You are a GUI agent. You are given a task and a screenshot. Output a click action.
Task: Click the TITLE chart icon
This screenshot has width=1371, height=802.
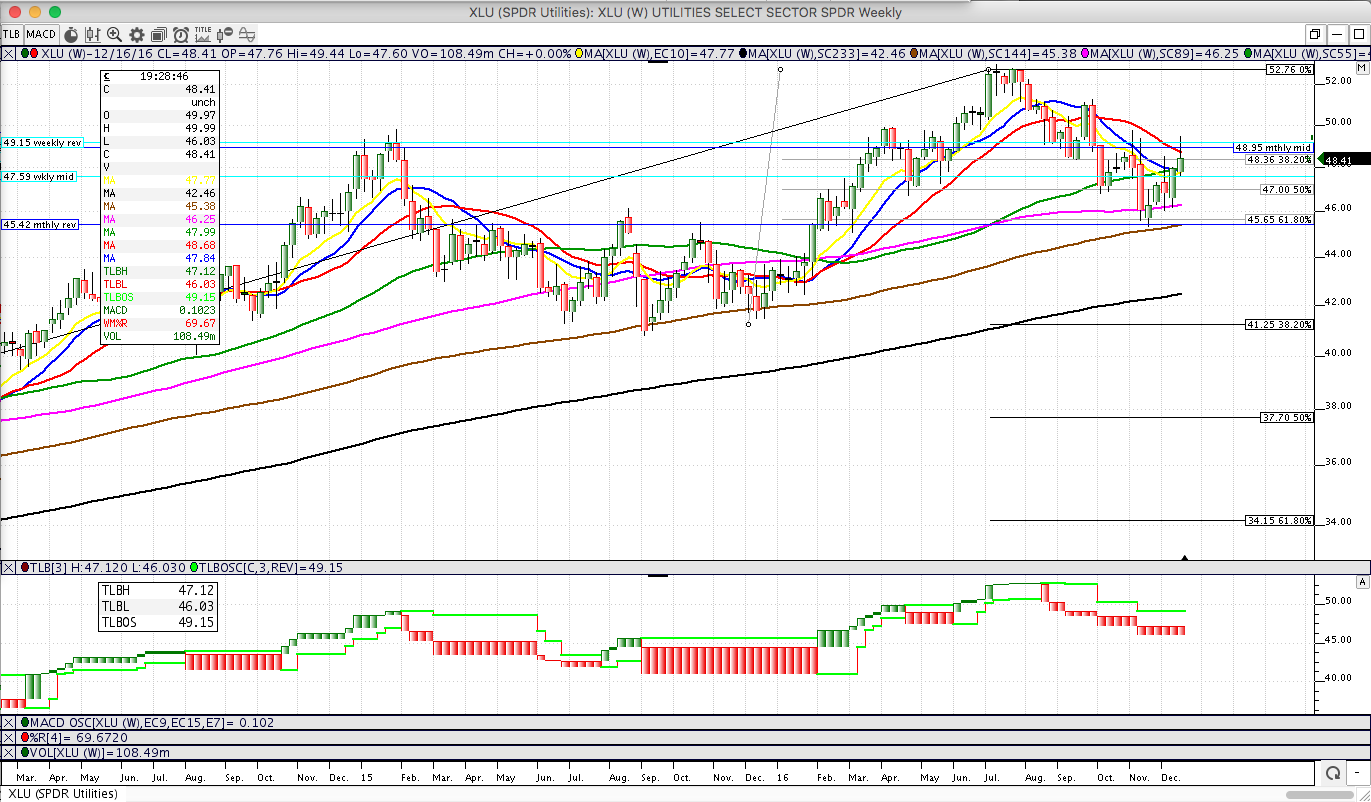pyautogui.click(x=202, y=34)
